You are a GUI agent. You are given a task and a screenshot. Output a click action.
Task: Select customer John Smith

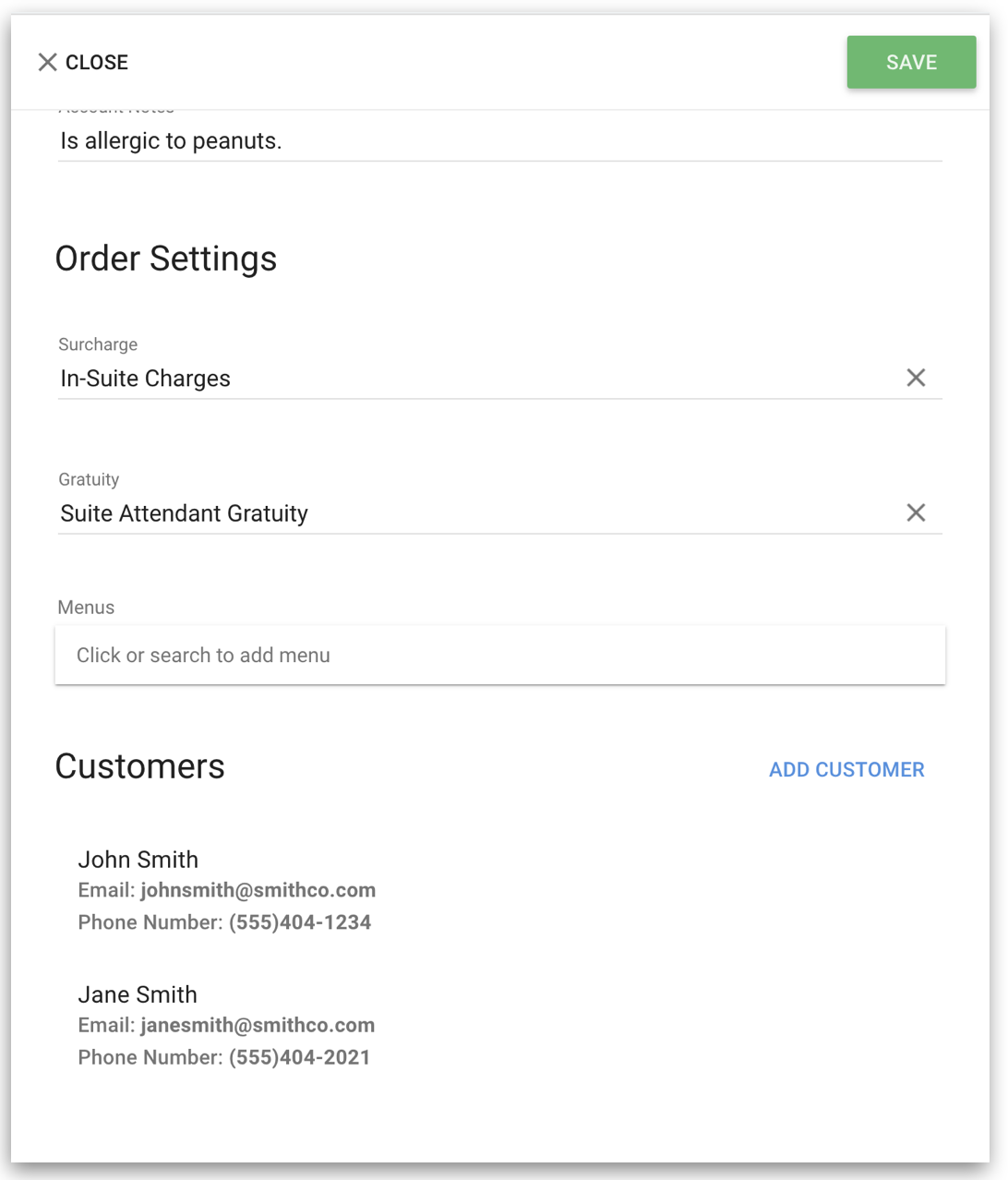138,860
